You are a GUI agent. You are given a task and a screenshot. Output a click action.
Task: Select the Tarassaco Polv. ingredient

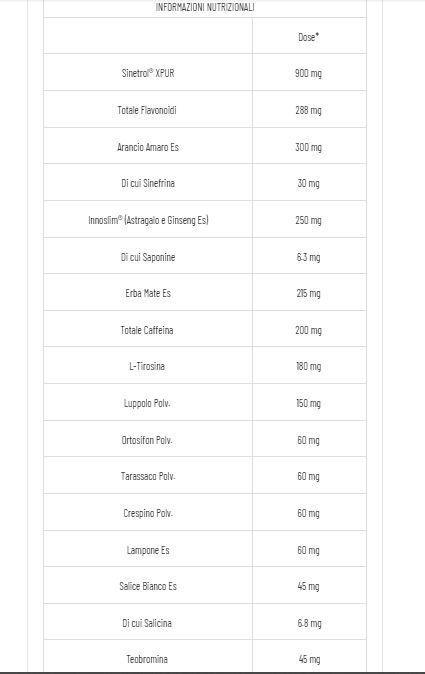(148, 476)
